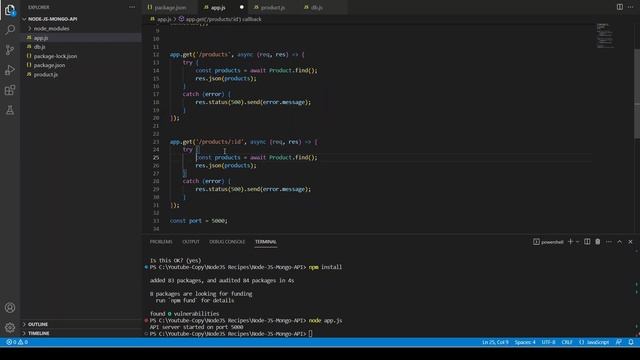Click Ln 25, Col 9 in status bar
Screen dimensions: 640x360
coord(495,342)
